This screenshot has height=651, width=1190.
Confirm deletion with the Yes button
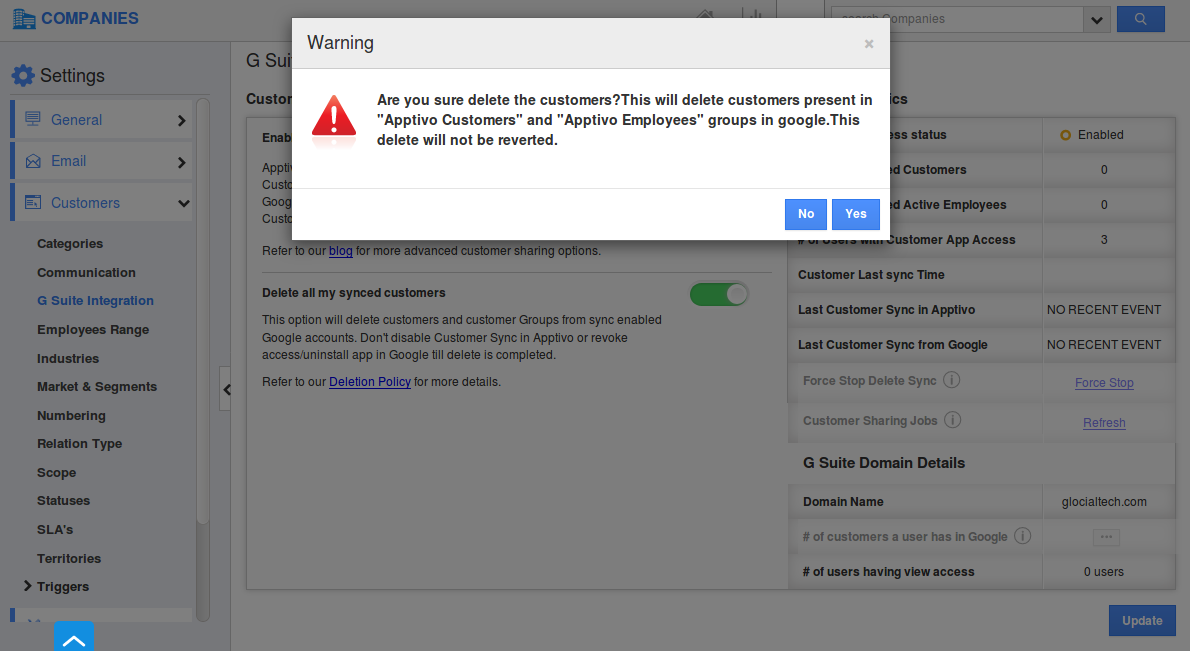pos(855,214)
